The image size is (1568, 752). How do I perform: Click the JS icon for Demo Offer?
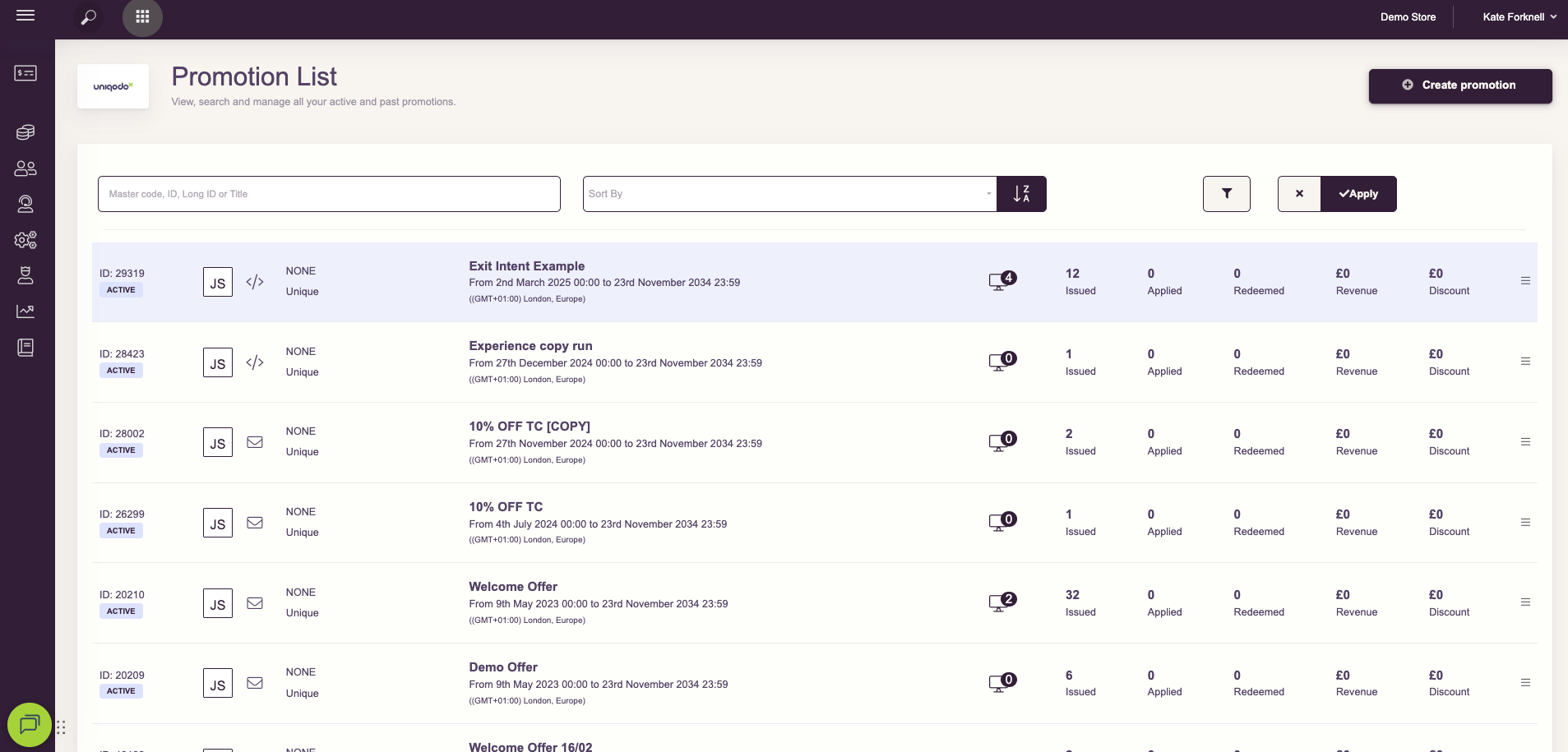pyautogui.click(x=218, y=683)
